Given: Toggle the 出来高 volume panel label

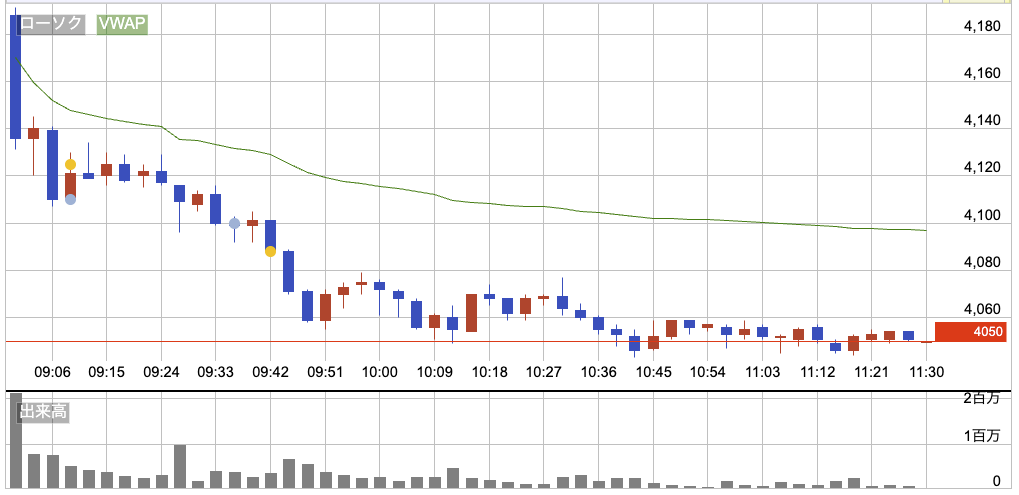Looking at the screenshot, I should [x=45, y=412].
